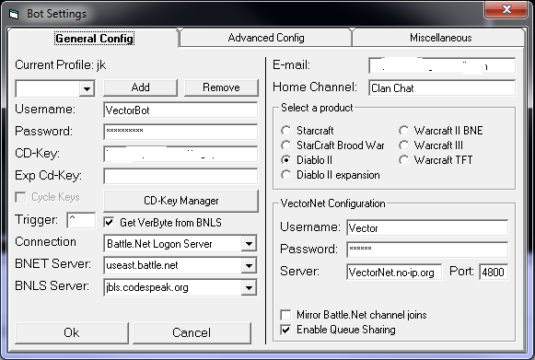The width and height of the screenshot is (535, 360).
Task: Click the Remove profile button
Action: pos(221,88)
